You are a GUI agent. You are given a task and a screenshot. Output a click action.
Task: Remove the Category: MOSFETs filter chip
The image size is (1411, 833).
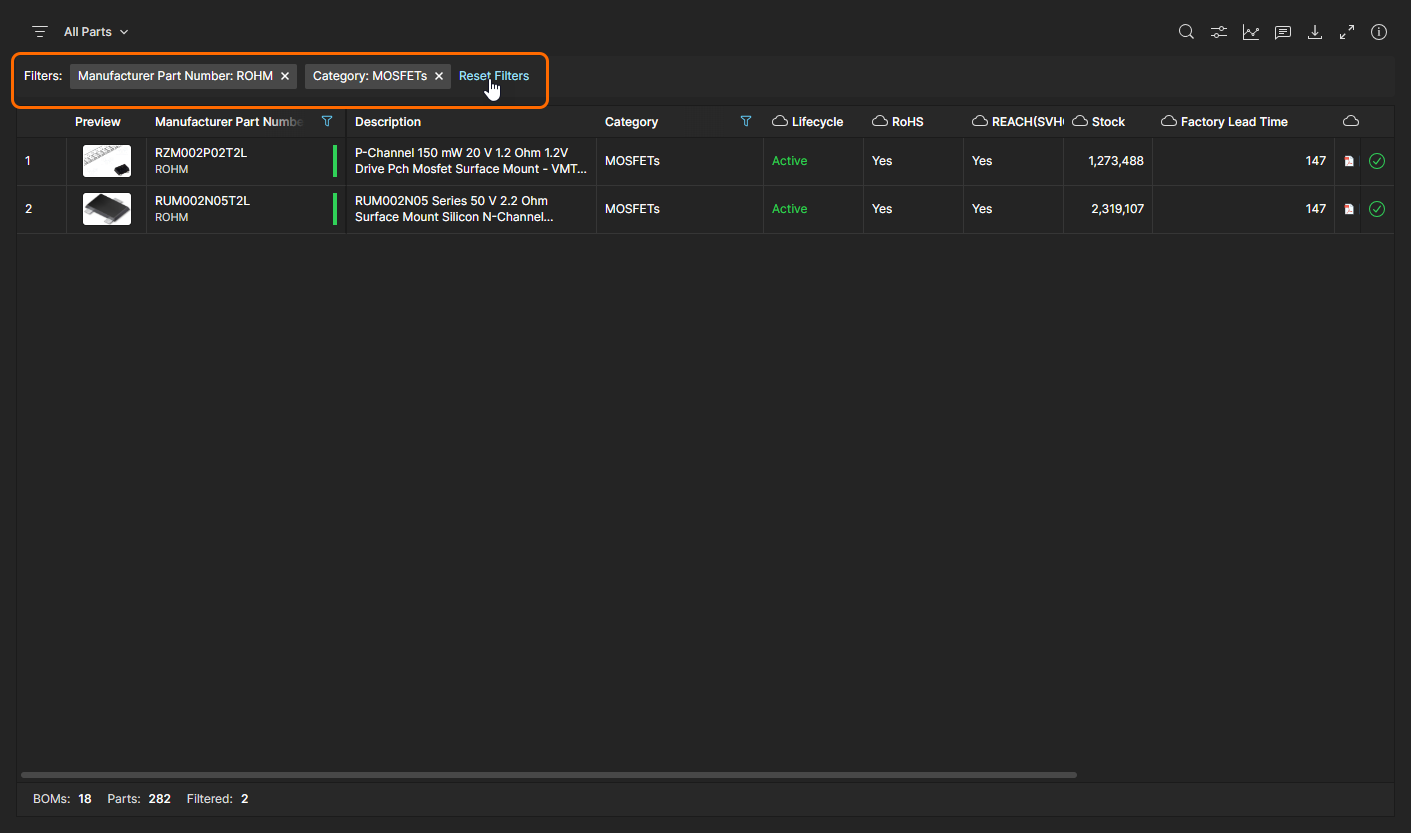pos(438,76)
